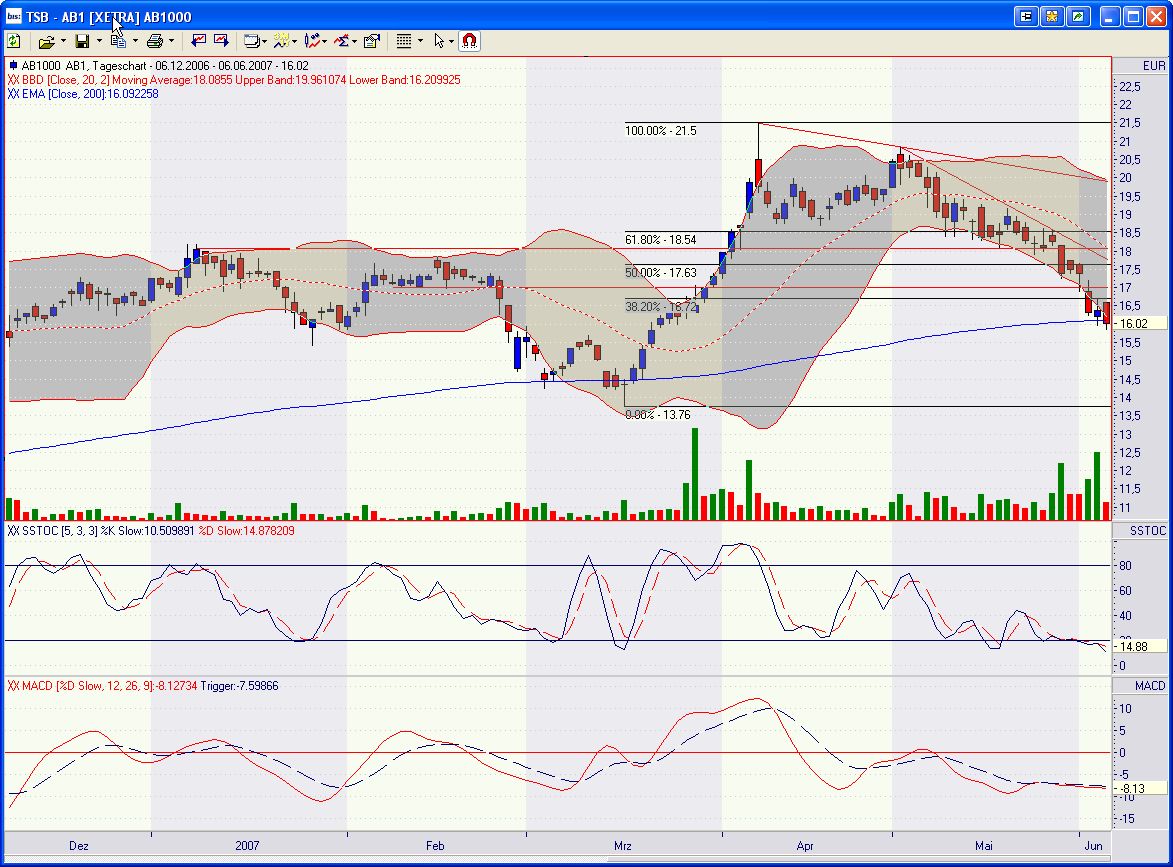Click the connector icon in title bar
The width and height of the screenshot is (1173, 867).
click(x=1026, y=16)
